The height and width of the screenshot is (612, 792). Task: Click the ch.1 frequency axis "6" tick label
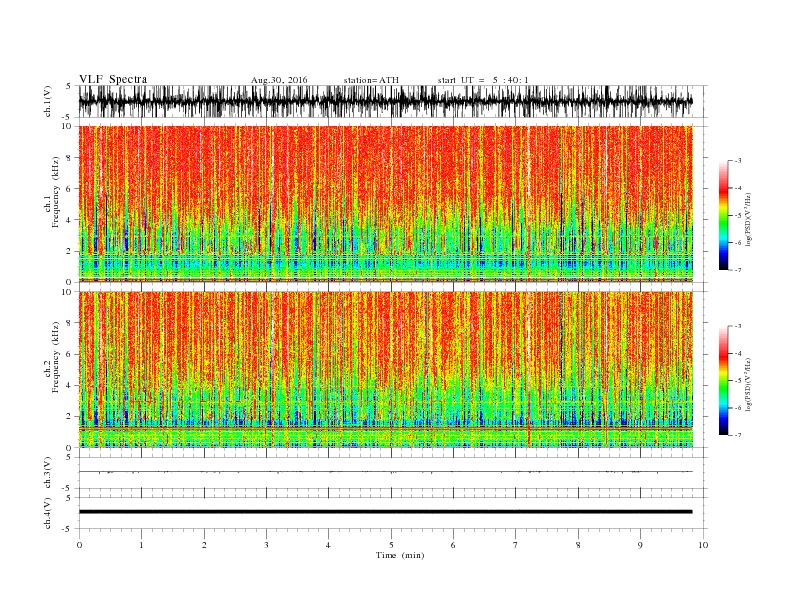pos(69,189)
